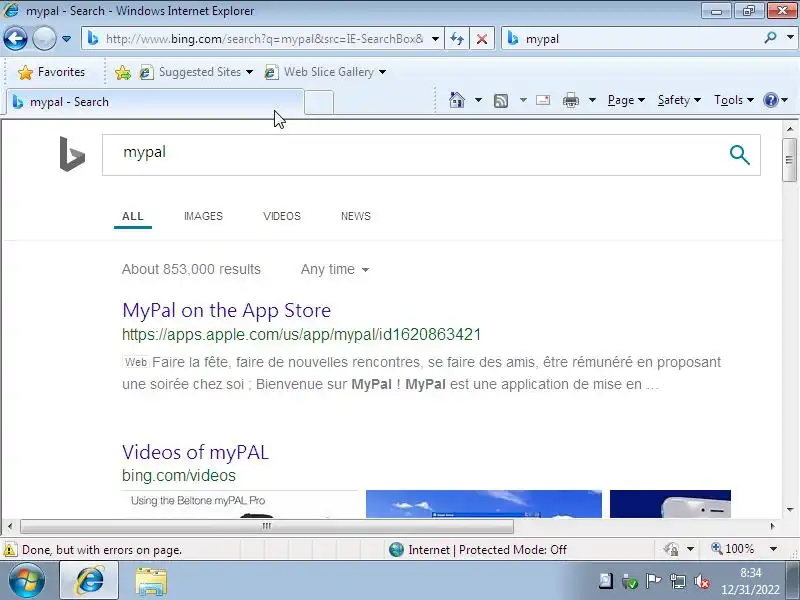Open Using the Beltone myPAL Pro video thumbnail

[x=240, y=504]
